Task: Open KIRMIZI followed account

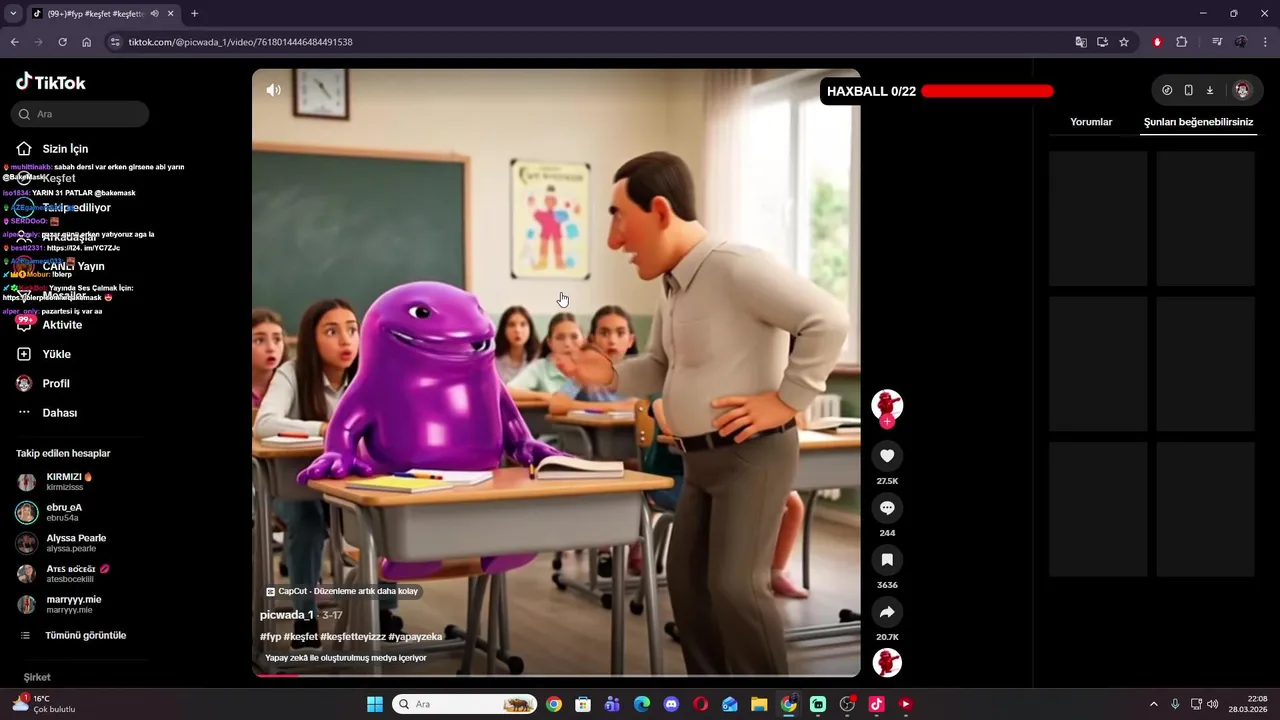Action: pyautogui.click(x=68, y=482)
